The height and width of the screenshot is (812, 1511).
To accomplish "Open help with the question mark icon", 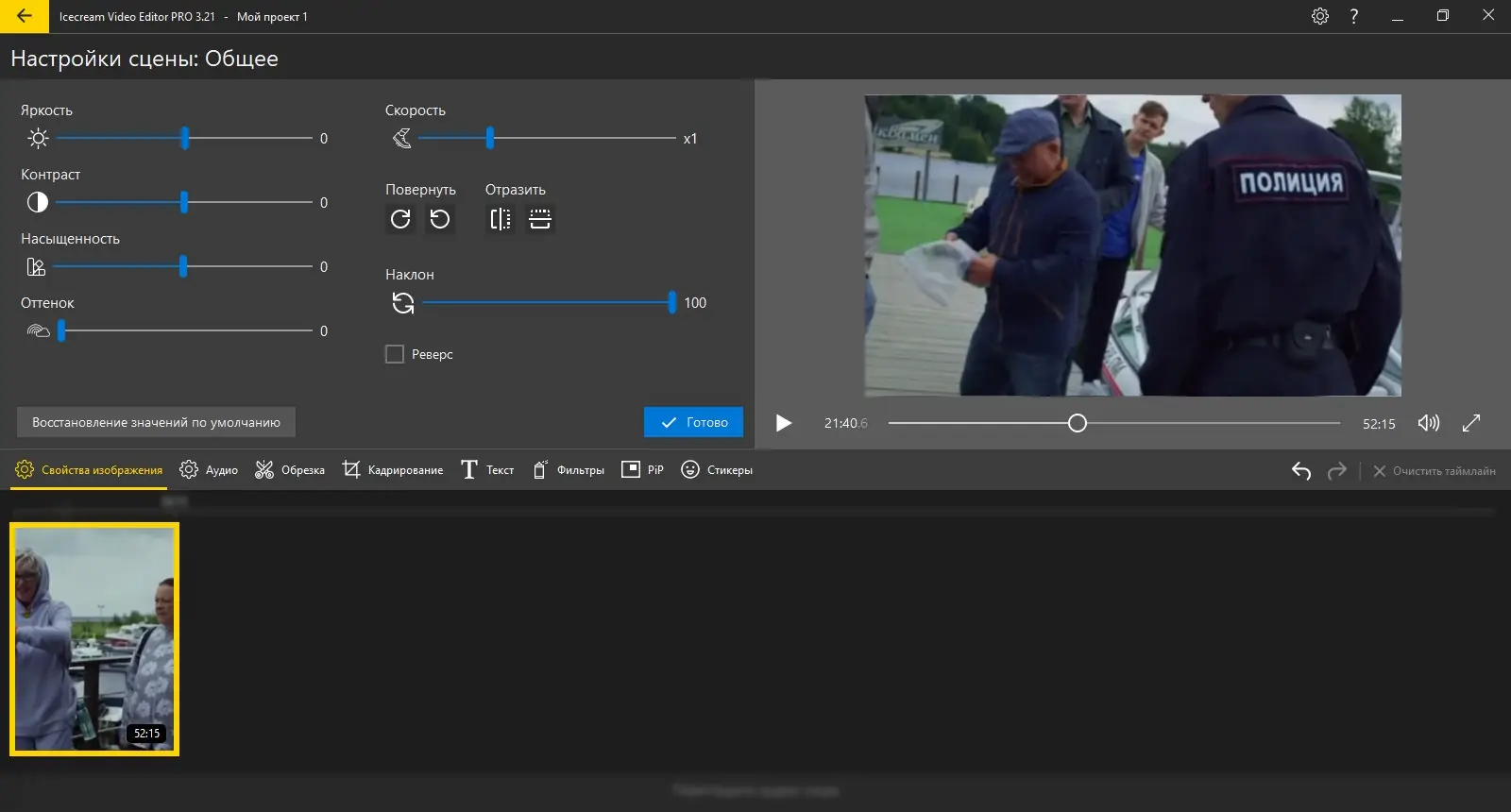I will point(1354,16).
